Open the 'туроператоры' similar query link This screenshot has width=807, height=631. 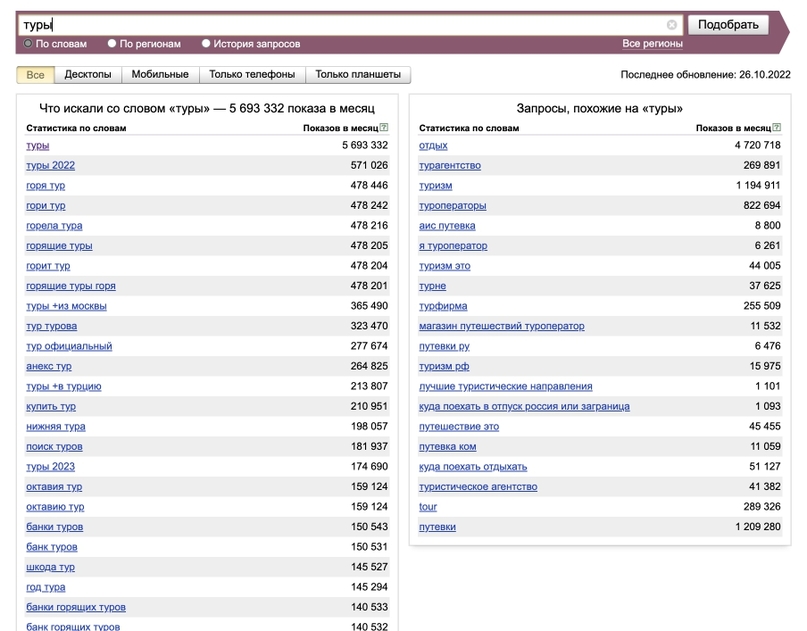tap(452, 206)
